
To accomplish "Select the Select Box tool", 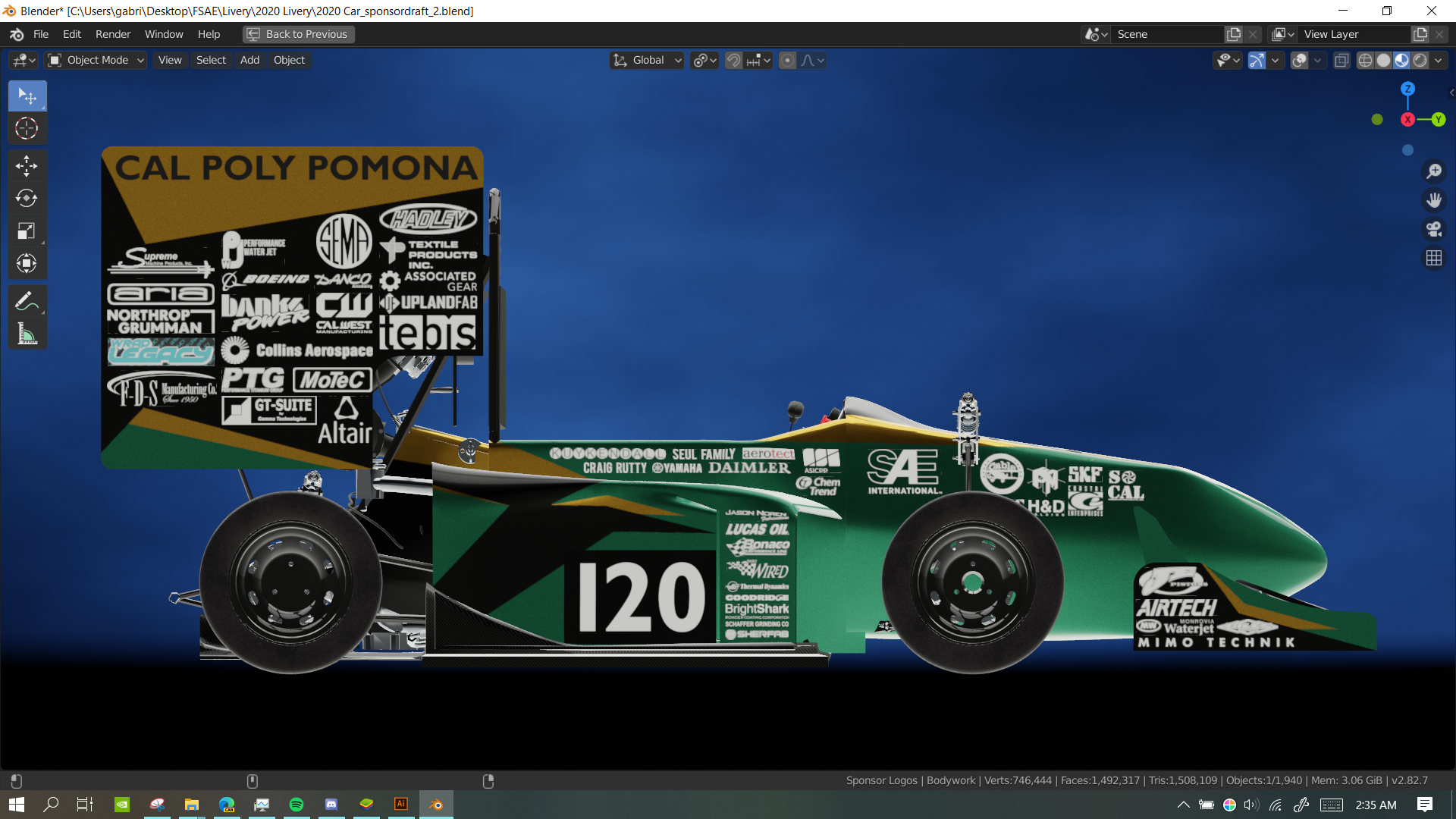I will click(x=27, y=96).
